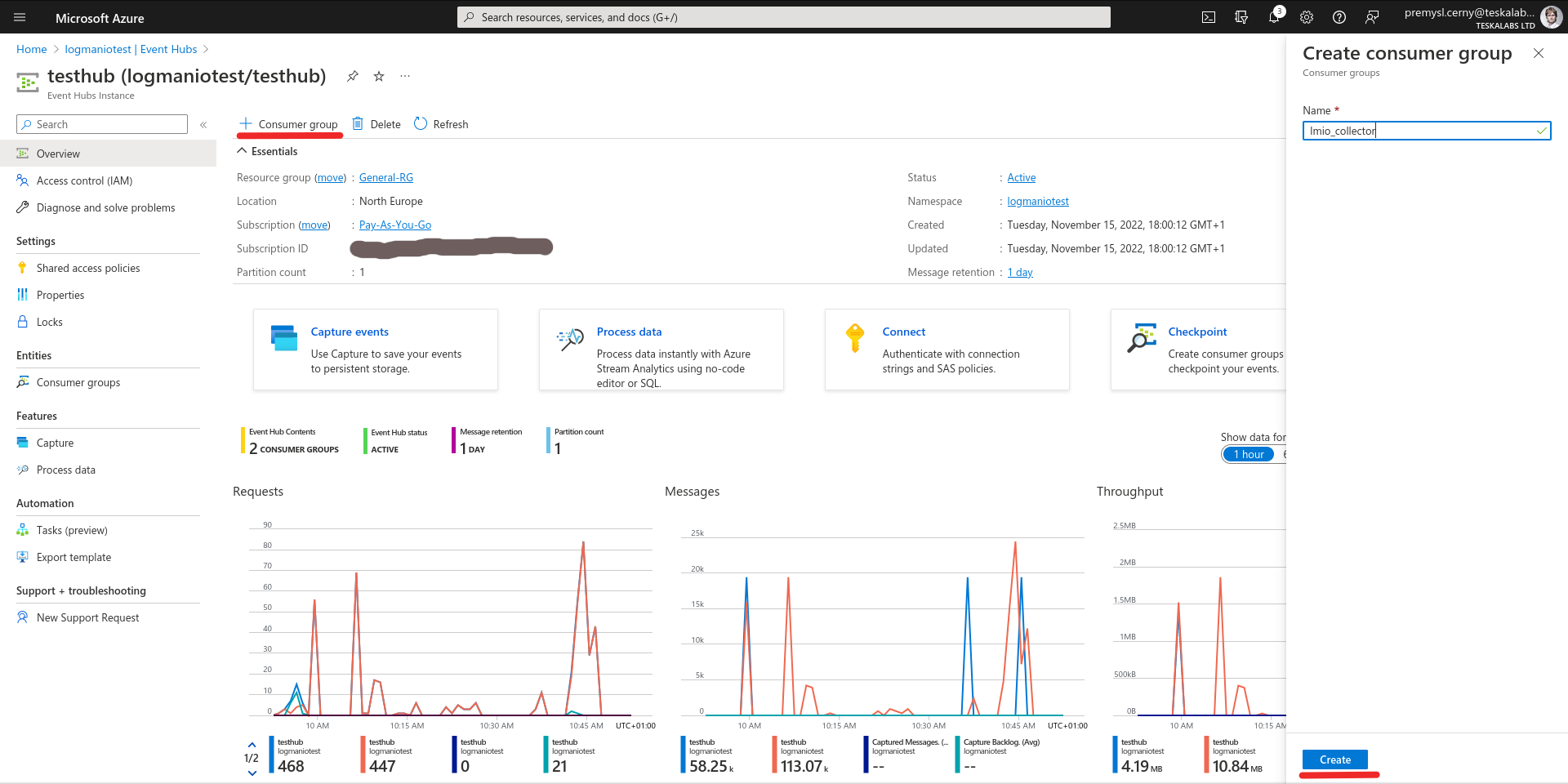
Task: Click move link next to Resource group
Action: pos(330,177)
